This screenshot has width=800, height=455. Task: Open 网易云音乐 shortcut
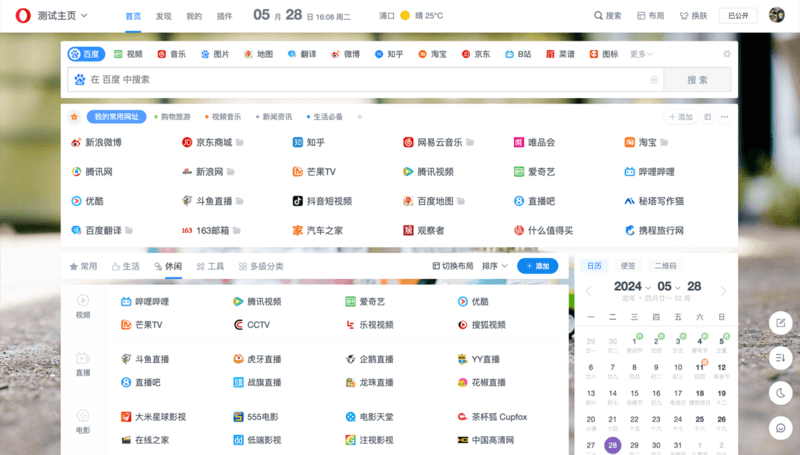[x=434, y=142]
